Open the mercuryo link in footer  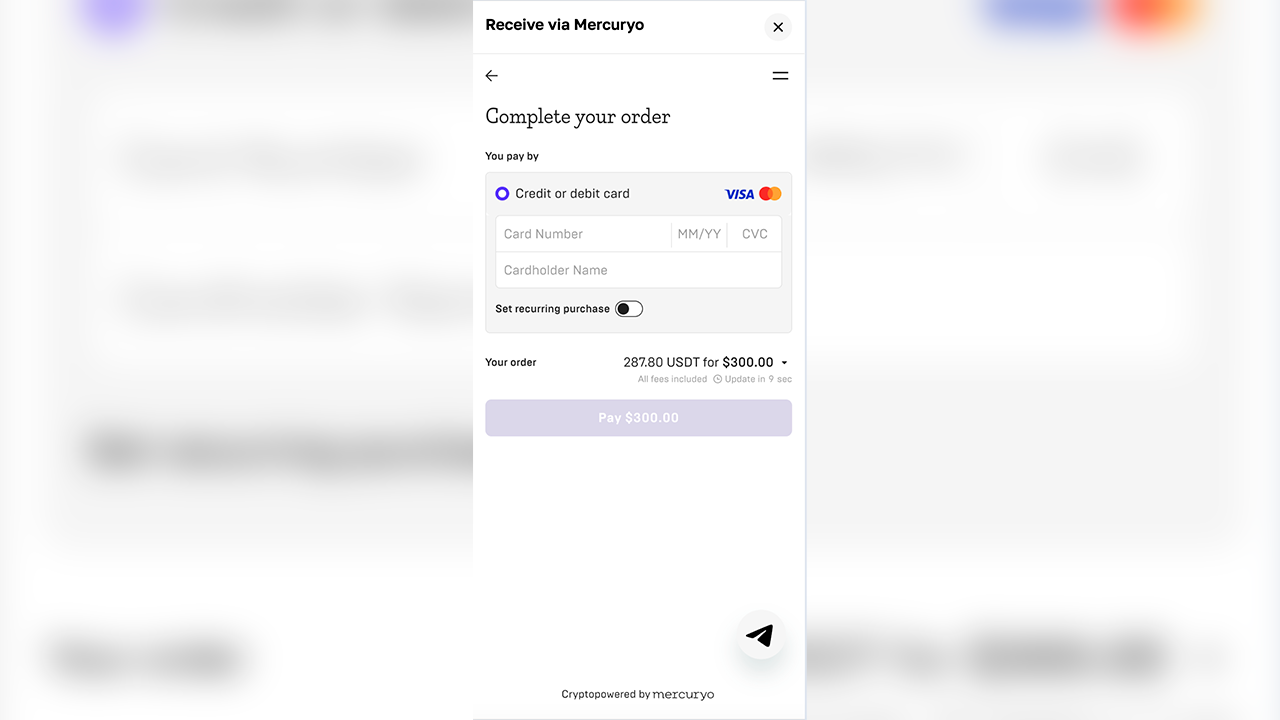[x=683, y=694]
